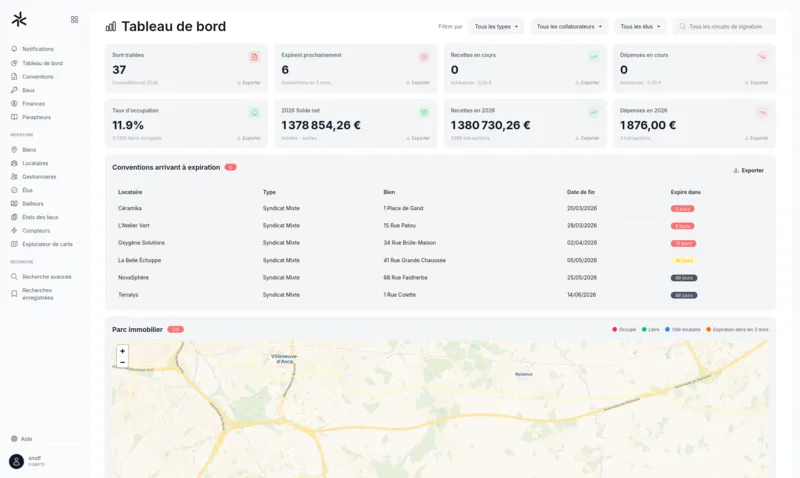Toggle the Occupé legend filter
The width and height of the screenshot is (800, 478).
click(625, 329)
